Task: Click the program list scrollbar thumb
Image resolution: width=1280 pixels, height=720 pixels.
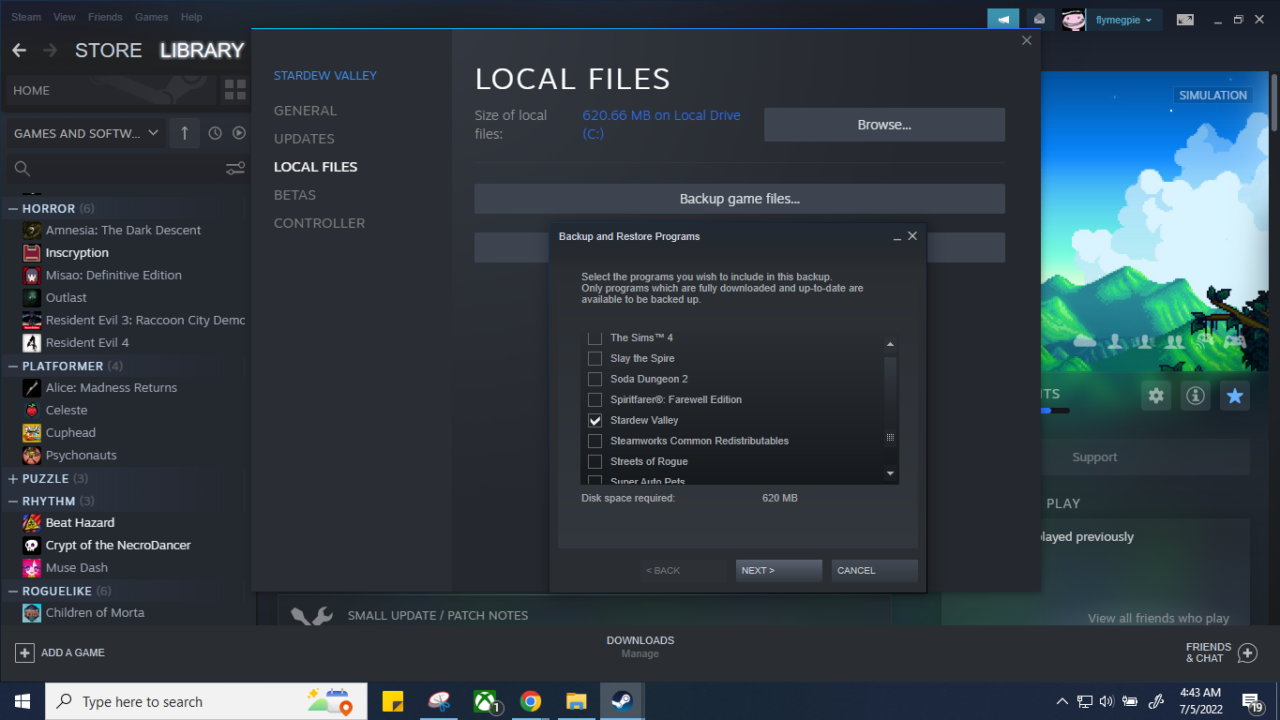Action: (890, 400)
